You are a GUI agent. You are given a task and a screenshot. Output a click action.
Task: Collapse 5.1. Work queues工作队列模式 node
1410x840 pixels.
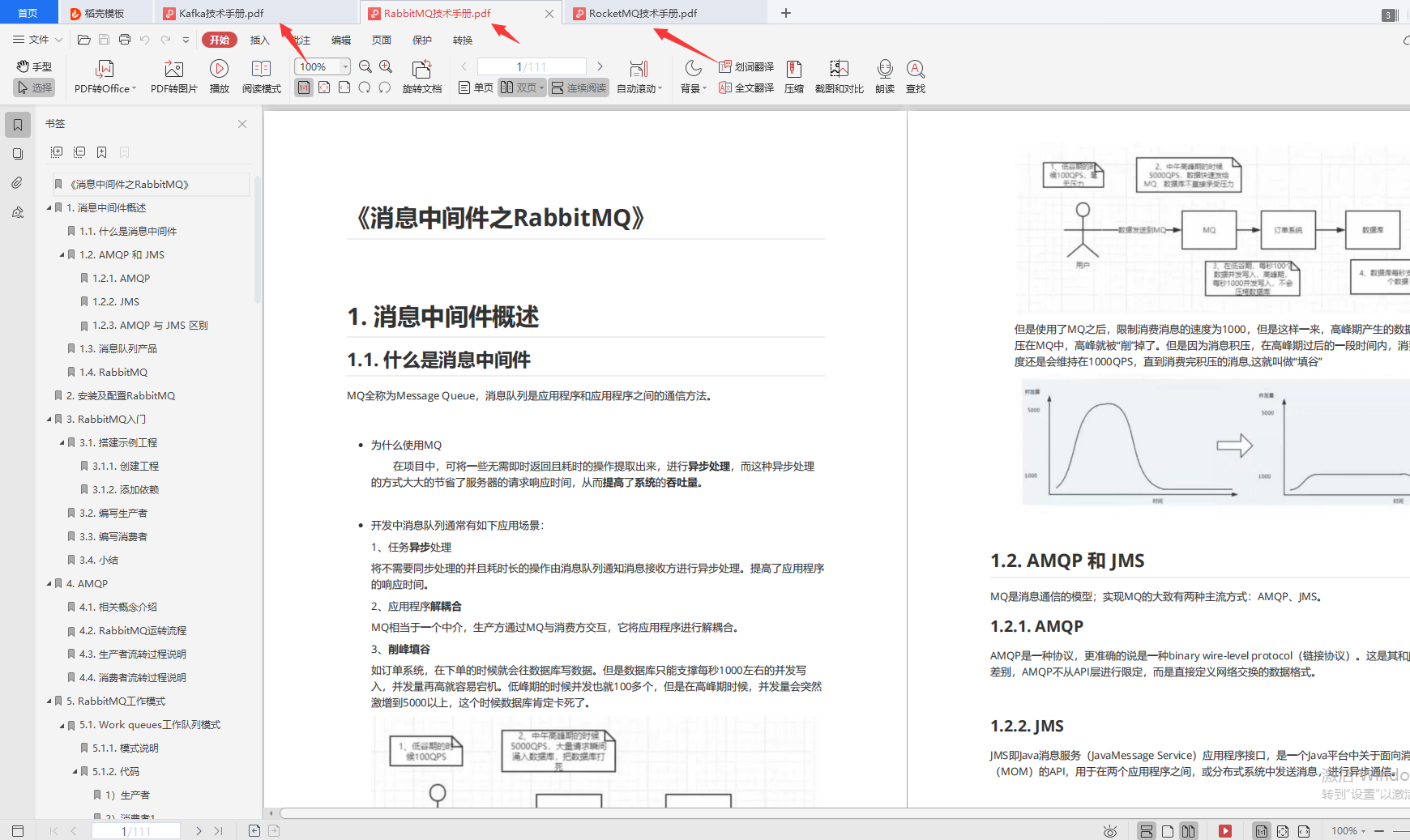(x=62, y=725)
